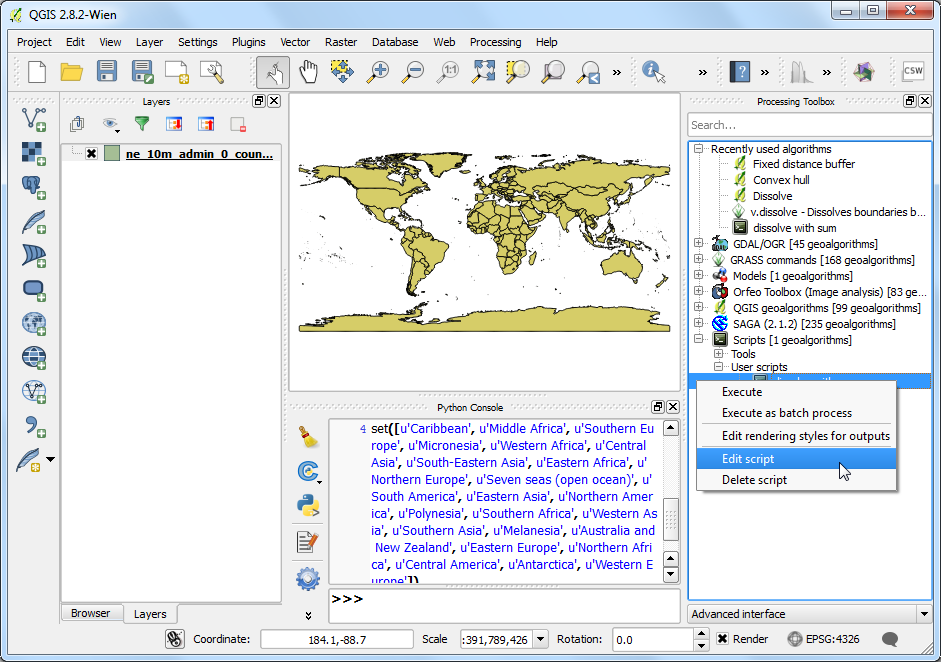
Task: Select the Identify Features tool
Action: [x=654, y=72]
